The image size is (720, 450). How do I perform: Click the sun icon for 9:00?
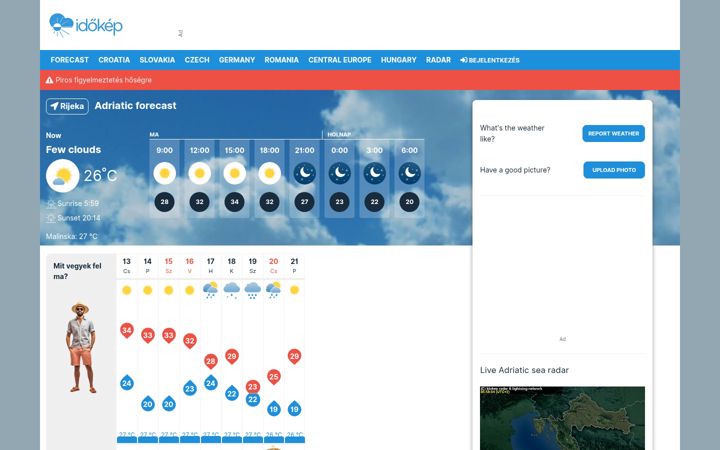tap(164, 173)
